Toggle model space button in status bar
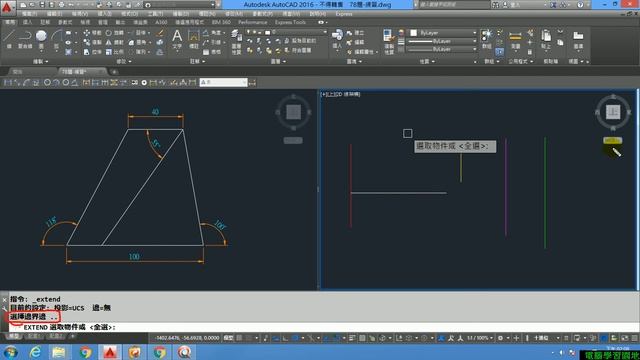This screenshot has width=640, height=360. (229, 338)
